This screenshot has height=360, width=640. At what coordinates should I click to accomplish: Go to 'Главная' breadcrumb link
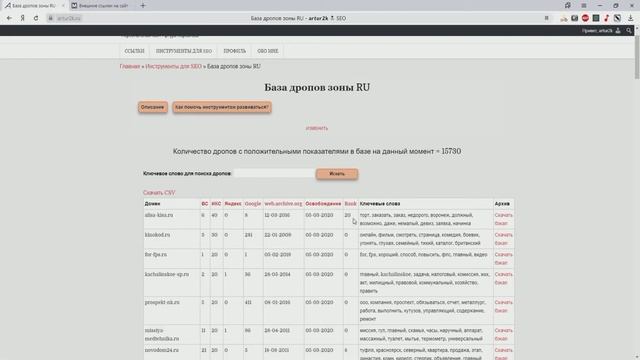[x=130, y=66]
